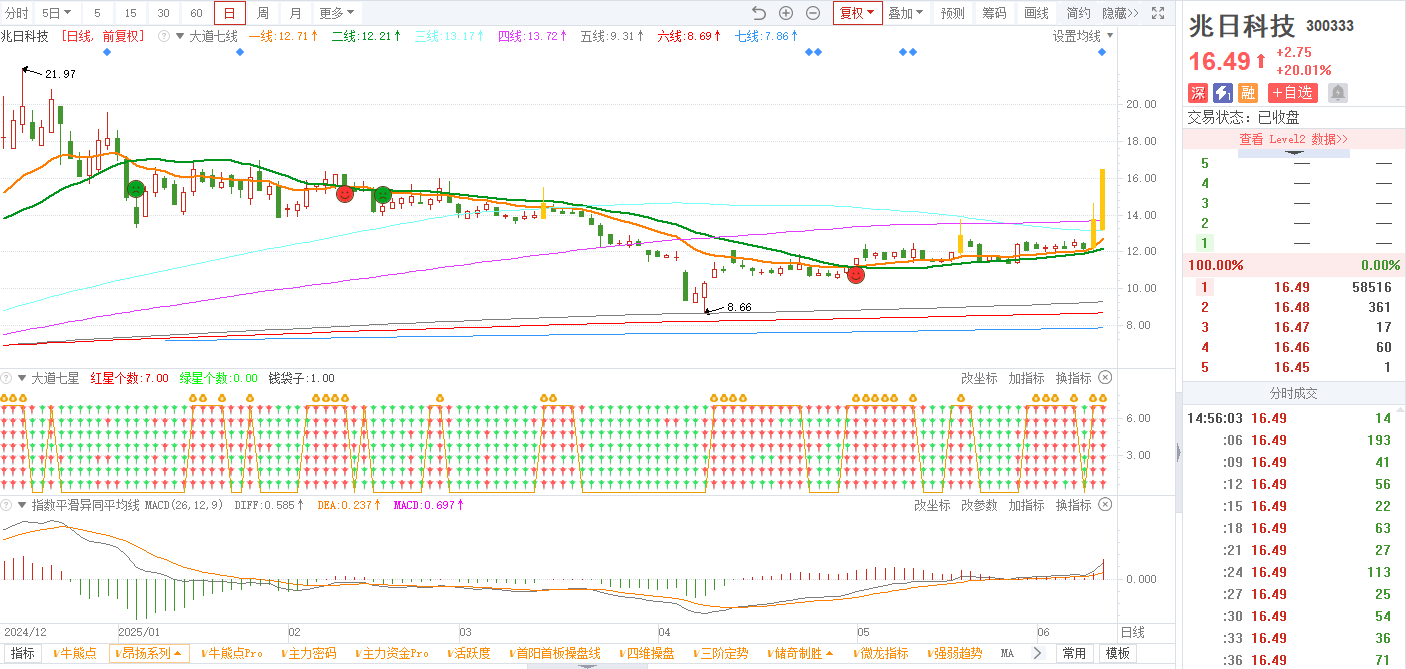Open the 叠加 overlay dropdown
The height and width of the screenshot is (669, 1406).
(907, 13)
